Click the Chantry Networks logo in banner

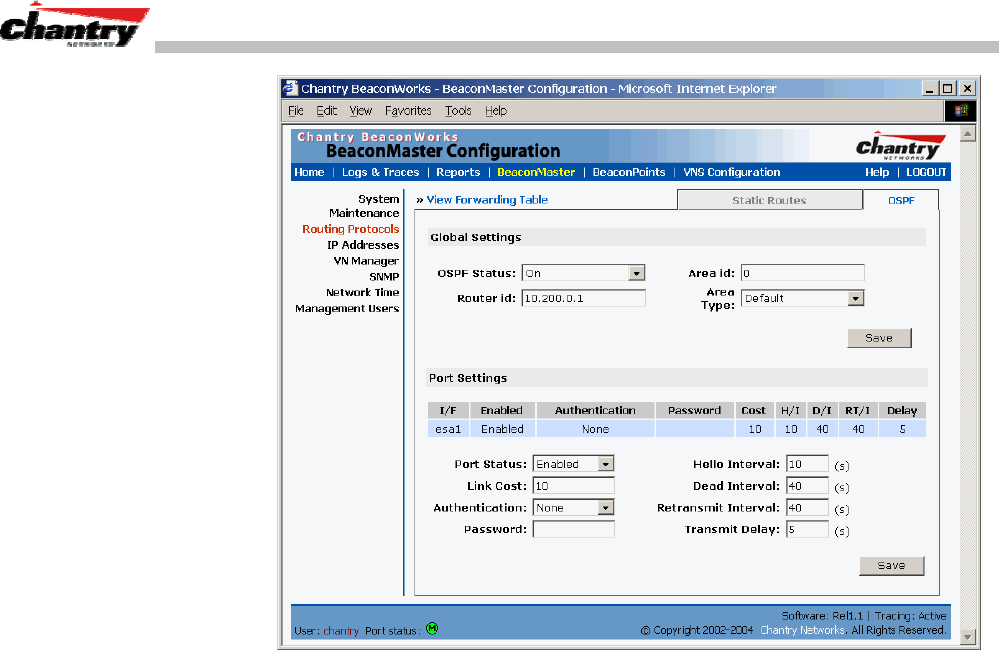point(900,146)
